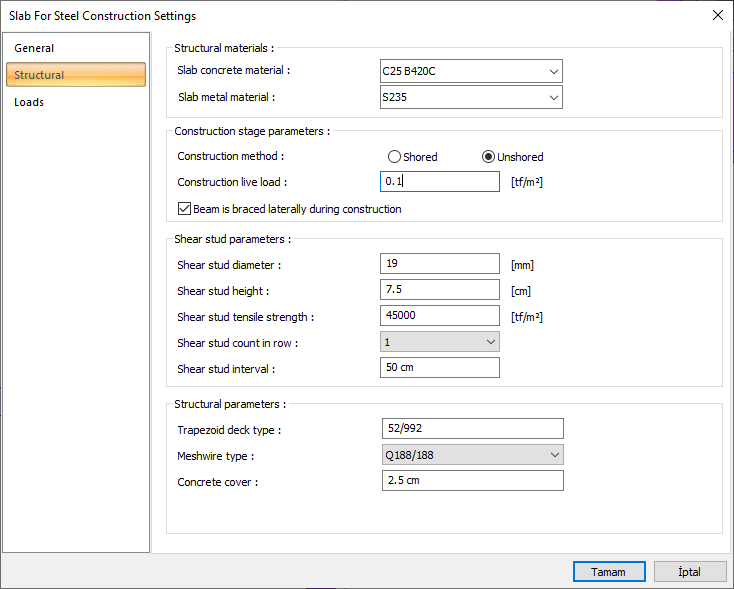Edit the Shear stud tensile strength value
Viewport: 734px width, 589px height.
pyautogui.click(x=440, y=316)
